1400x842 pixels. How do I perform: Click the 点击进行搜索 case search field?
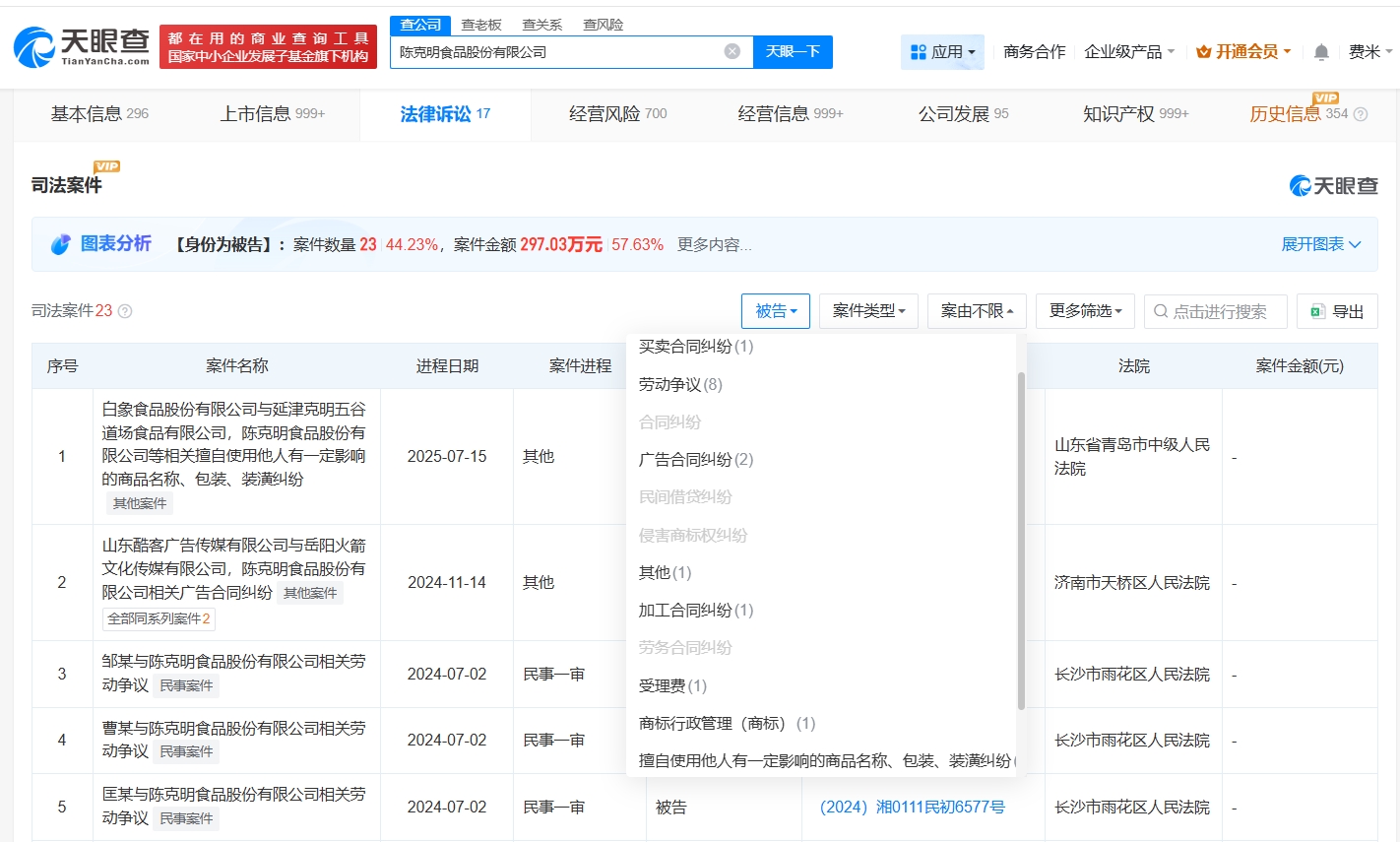point(1216,311)
